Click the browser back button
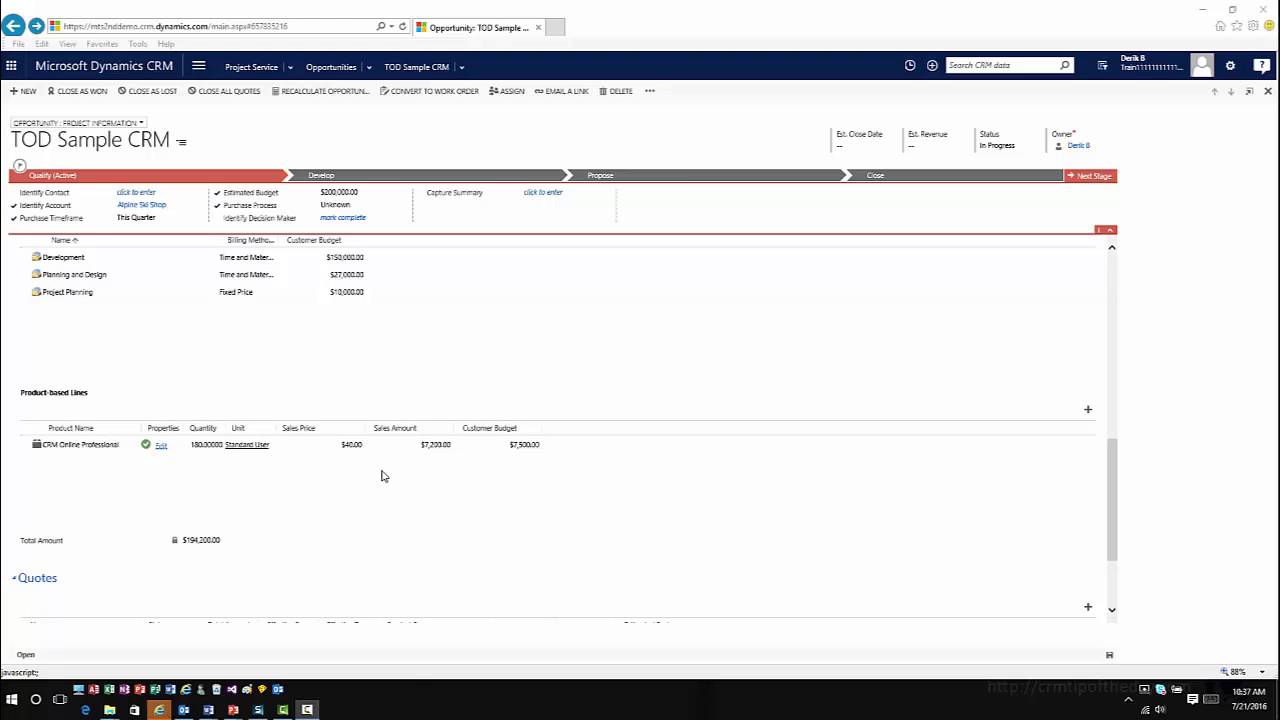This screenshot has height=720, width=1280. tap(13, 26)
